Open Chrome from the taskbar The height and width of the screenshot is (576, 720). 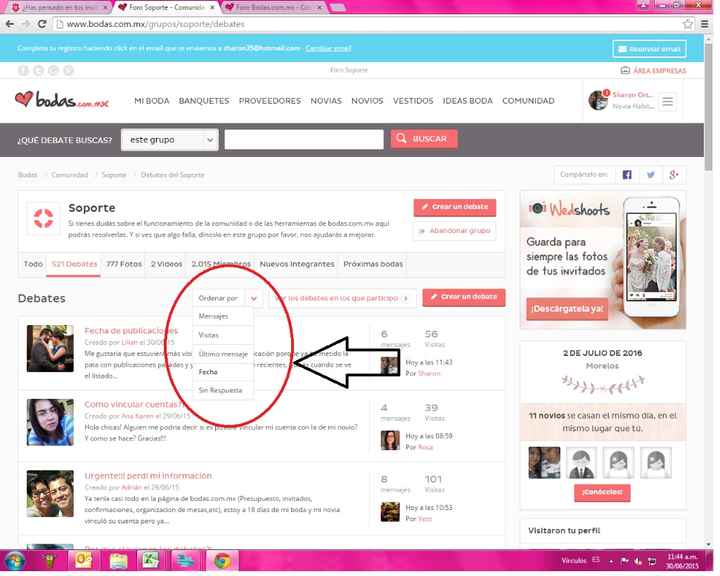tap(223, 561)
